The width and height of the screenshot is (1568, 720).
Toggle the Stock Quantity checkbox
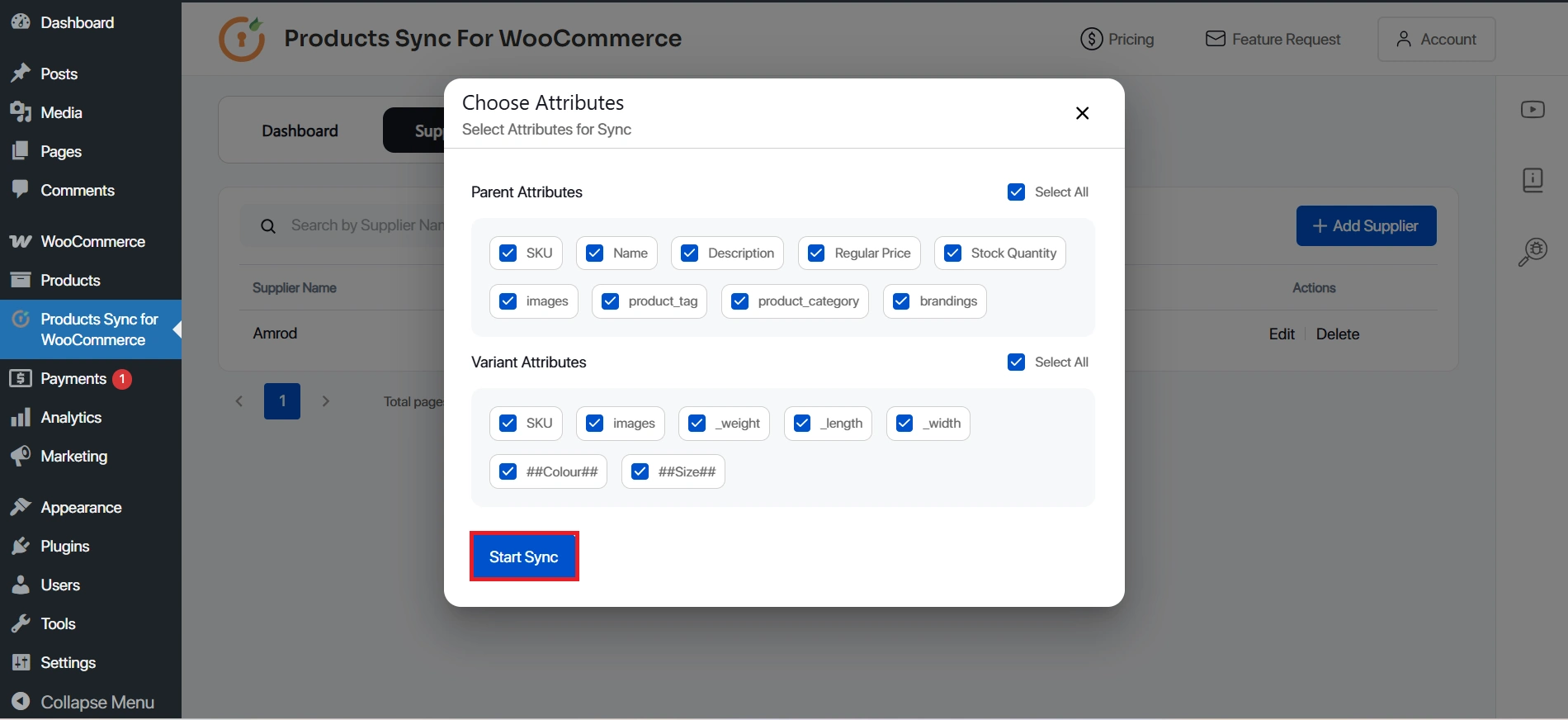pos(952,253)
